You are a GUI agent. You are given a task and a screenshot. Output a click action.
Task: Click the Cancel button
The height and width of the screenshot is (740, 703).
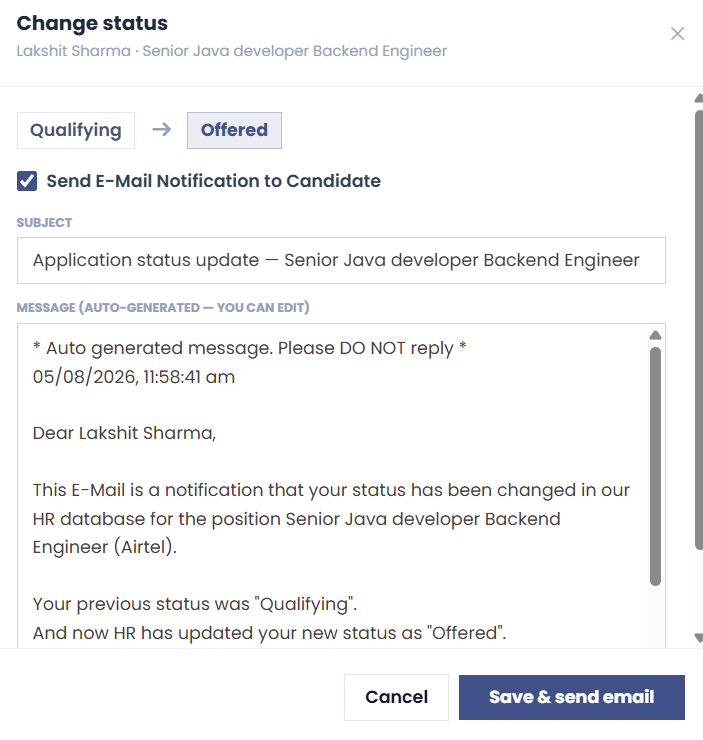pyautogui.click(x=396, y=697)
